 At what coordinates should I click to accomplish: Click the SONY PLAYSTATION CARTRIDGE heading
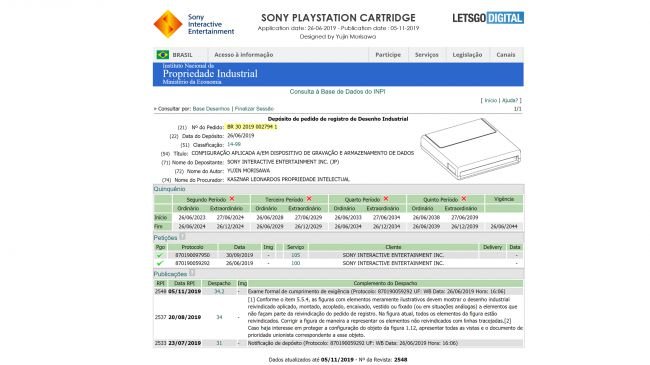[x=338, y=18]
